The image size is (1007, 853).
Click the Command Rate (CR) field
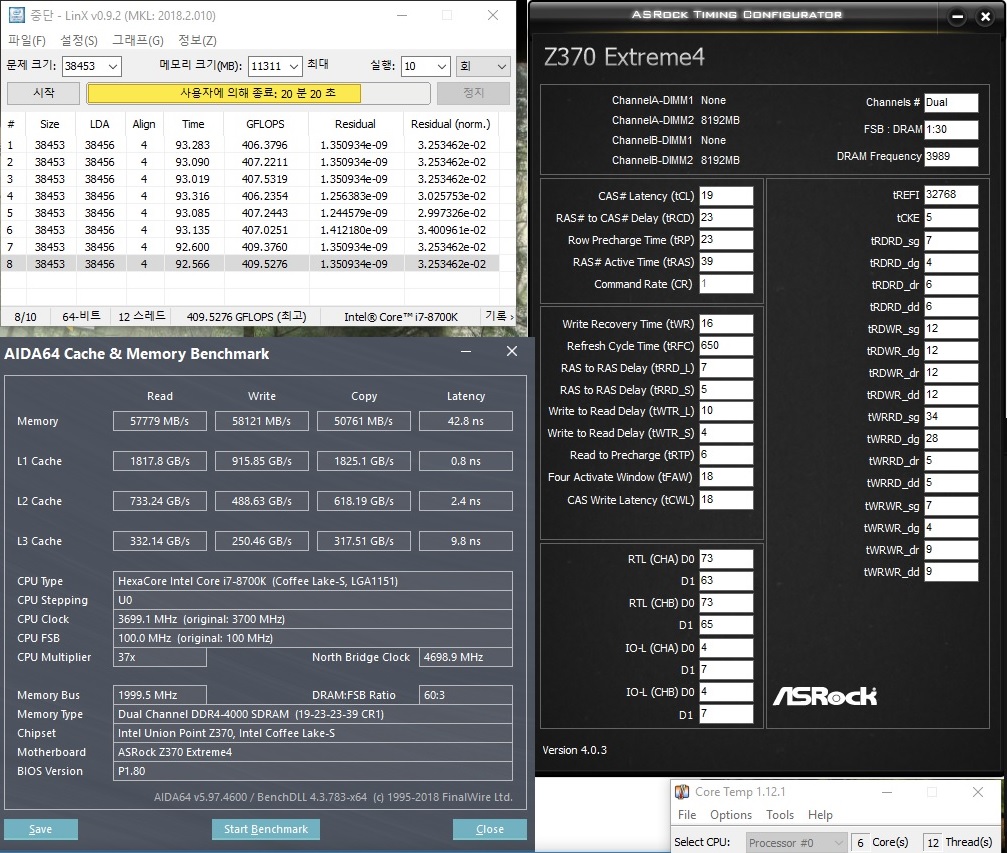(x=726, y=283)
